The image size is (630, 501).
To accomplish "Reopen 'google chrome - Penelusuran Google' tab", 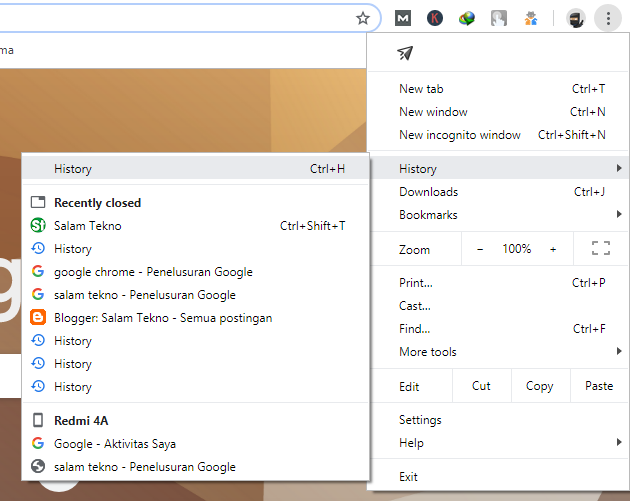I will pyautogui.click(x=196, y=272).
